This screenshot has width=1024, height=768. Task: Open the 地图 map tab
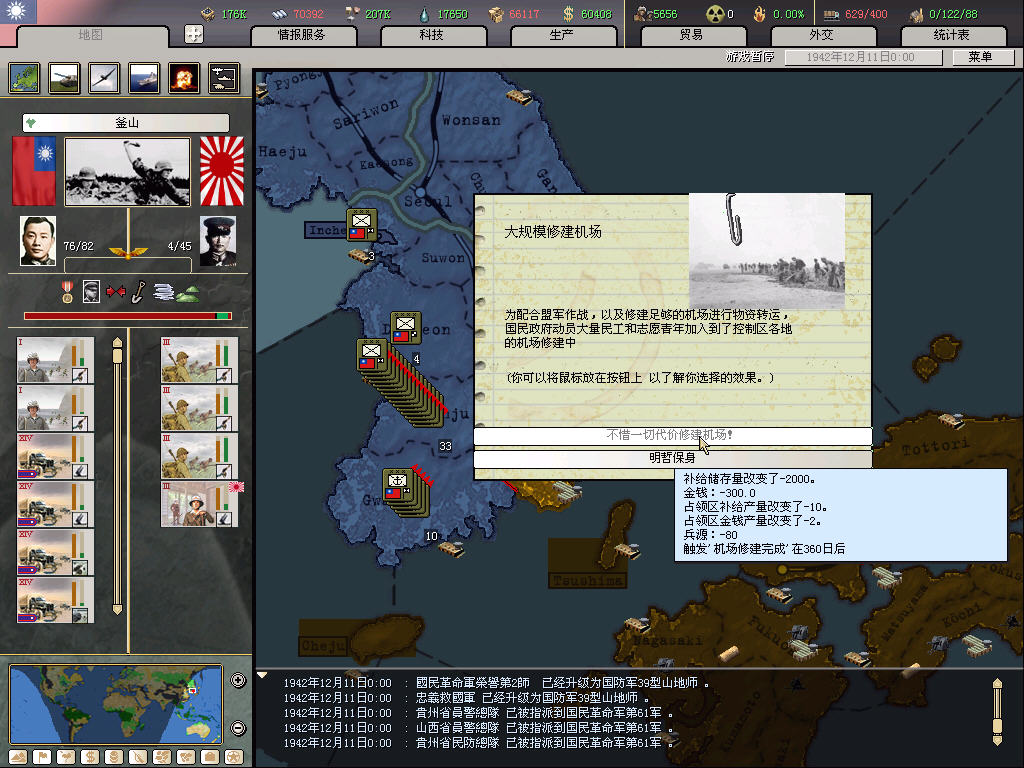pyautogui.click(x=91, y=35)
